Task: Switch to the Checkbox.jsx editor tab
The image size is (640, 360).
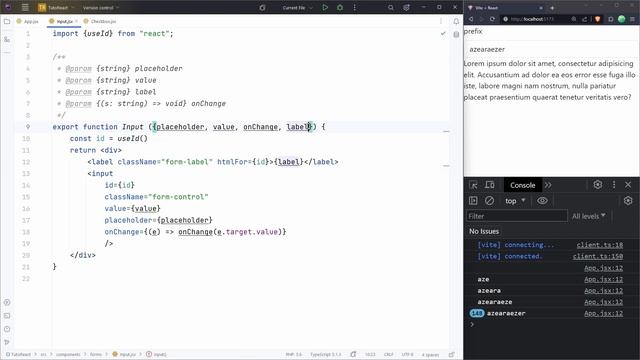Action: [100, 21]
